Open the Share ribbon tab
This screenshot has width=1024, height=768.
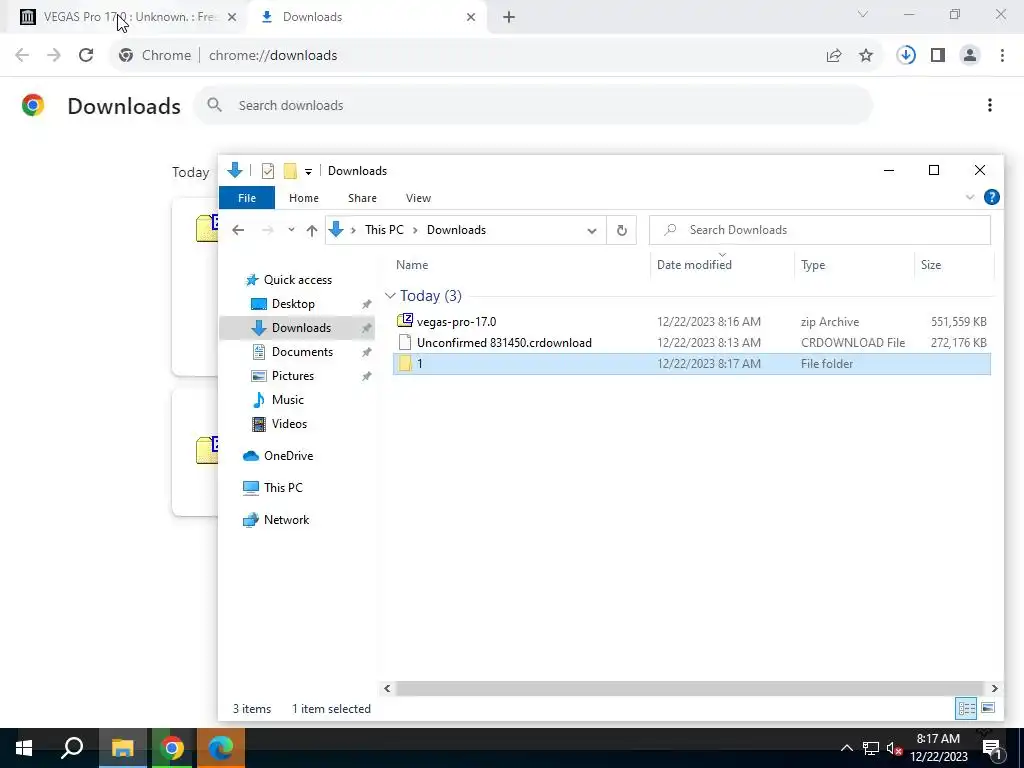(x=362, y=198)
